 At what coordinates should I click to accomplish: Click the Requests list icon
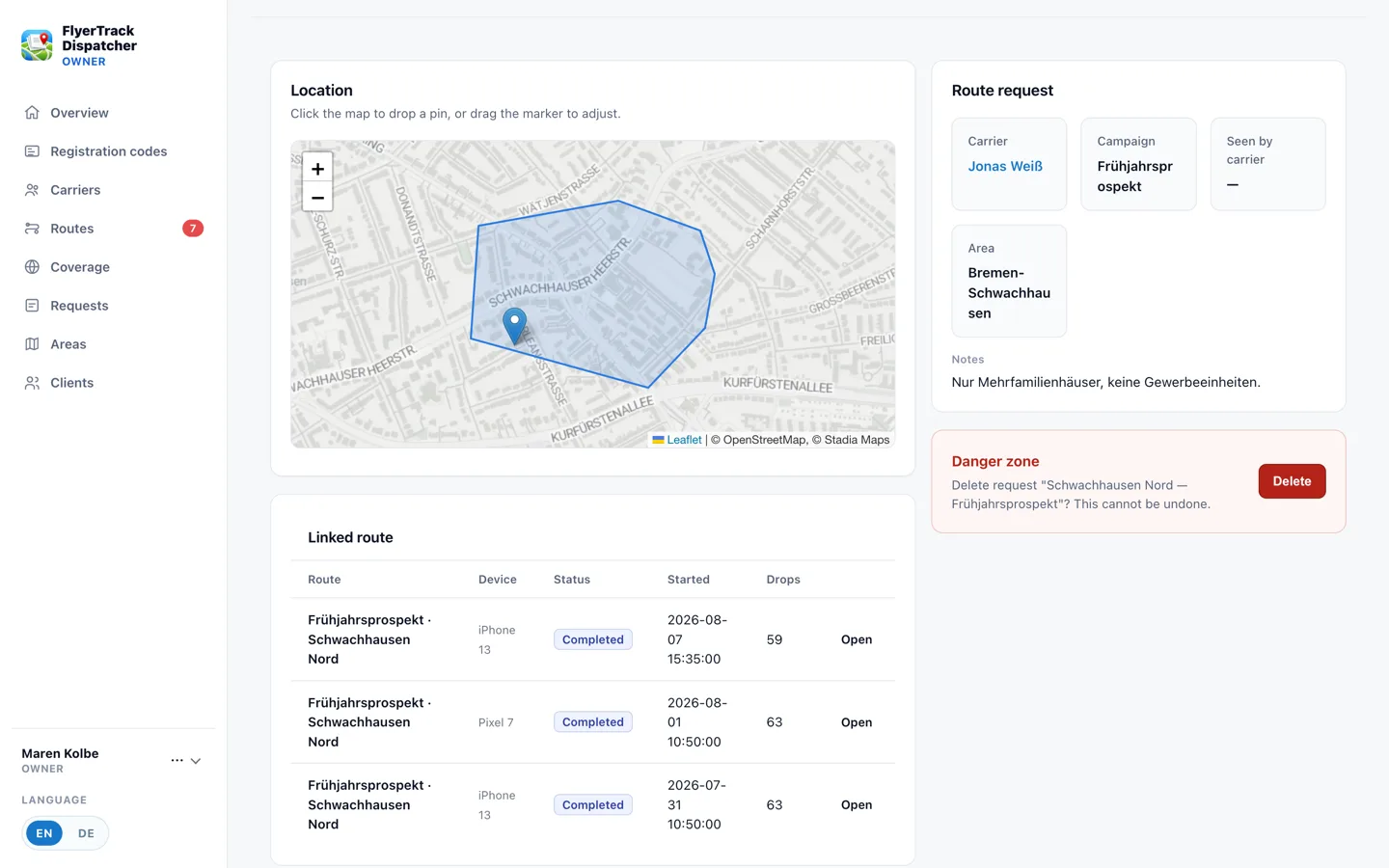click(x=32, y=306)
